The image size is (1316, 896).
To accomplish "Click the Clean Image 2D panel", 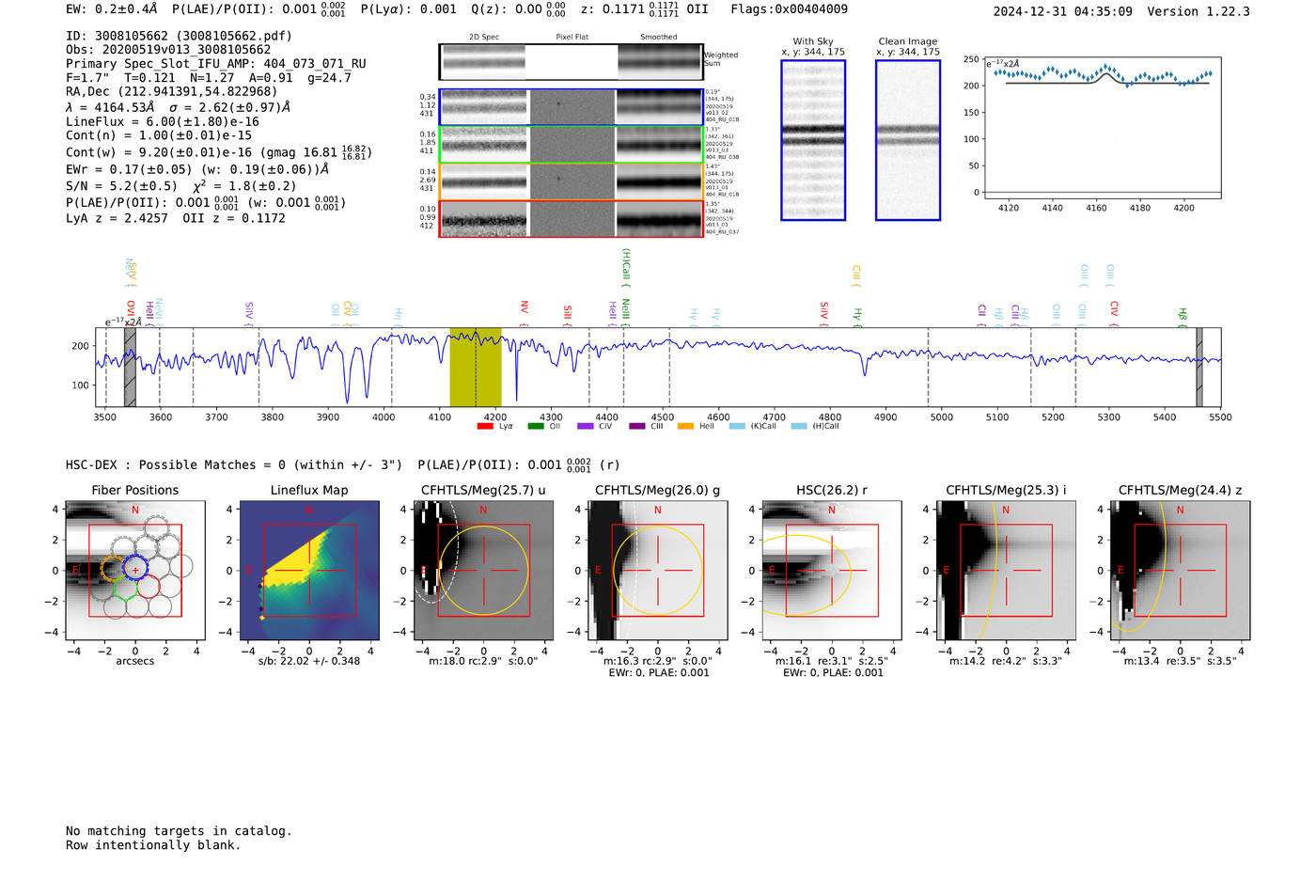I will [x=908, y=140].
